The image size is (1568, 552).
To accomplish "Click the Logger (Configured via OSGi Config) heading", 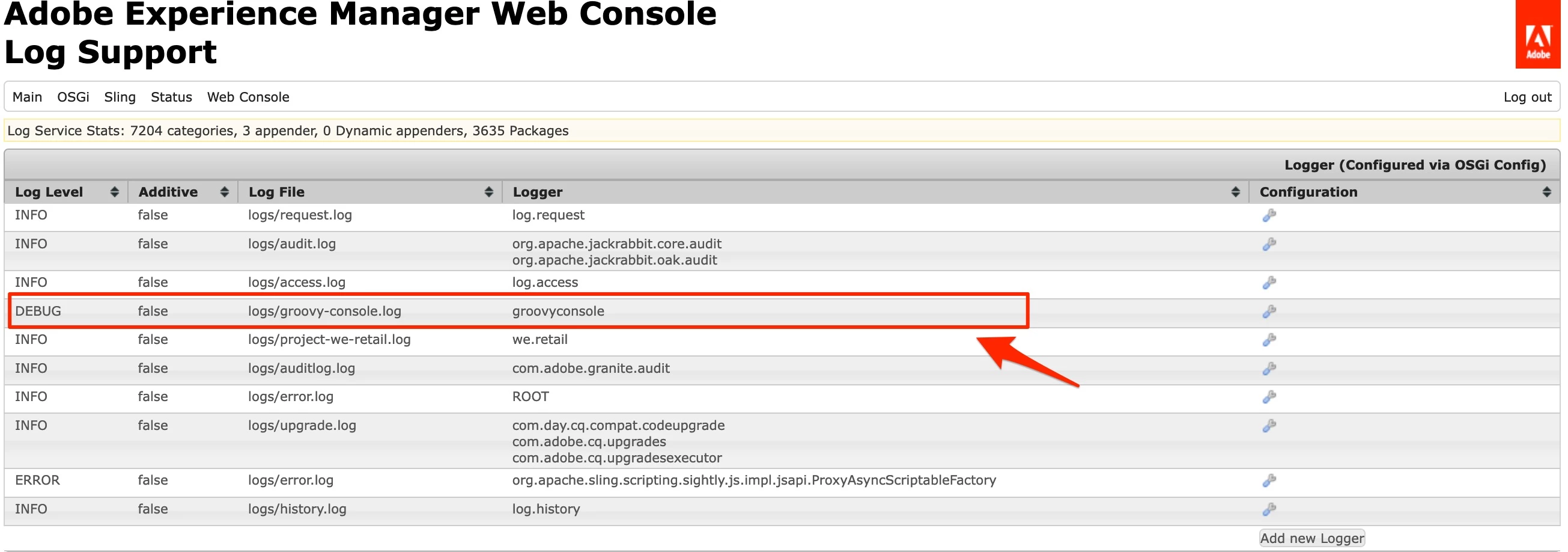I will point(1415,165).
